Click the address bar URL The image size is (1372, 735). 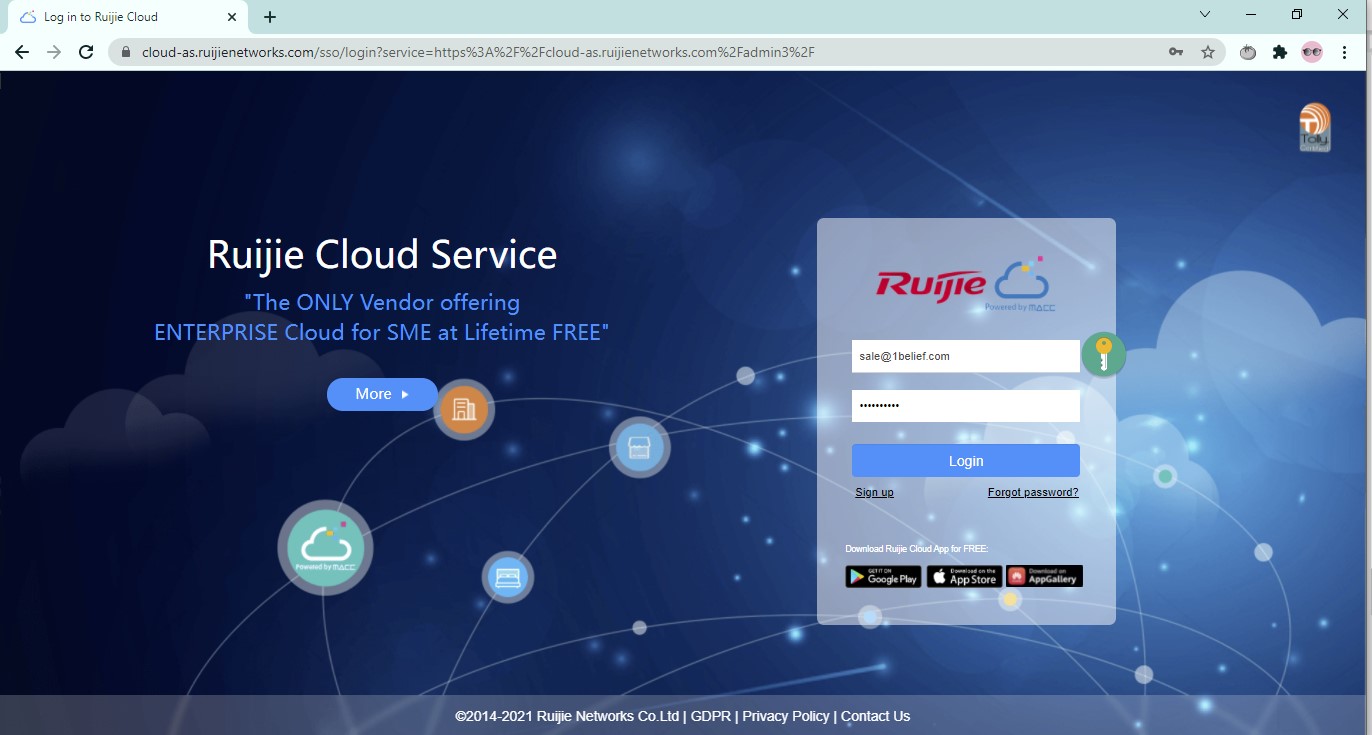point(478,52)
